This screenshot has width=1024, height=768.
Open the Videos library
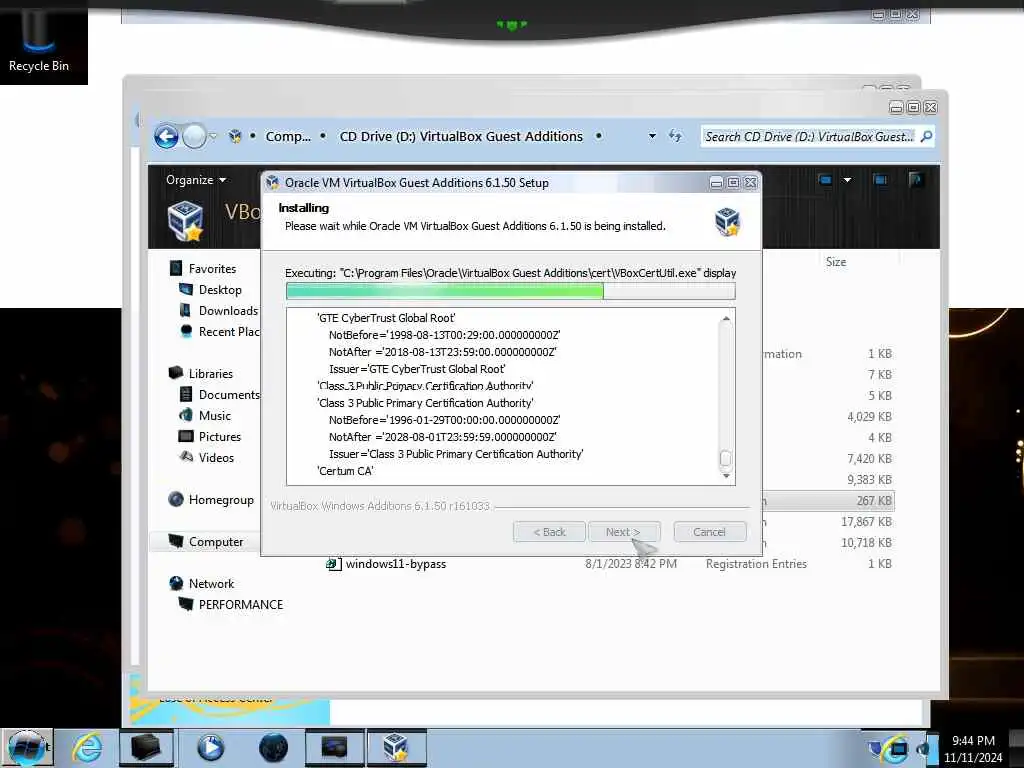pyautogui.click(x=216, y=457)
